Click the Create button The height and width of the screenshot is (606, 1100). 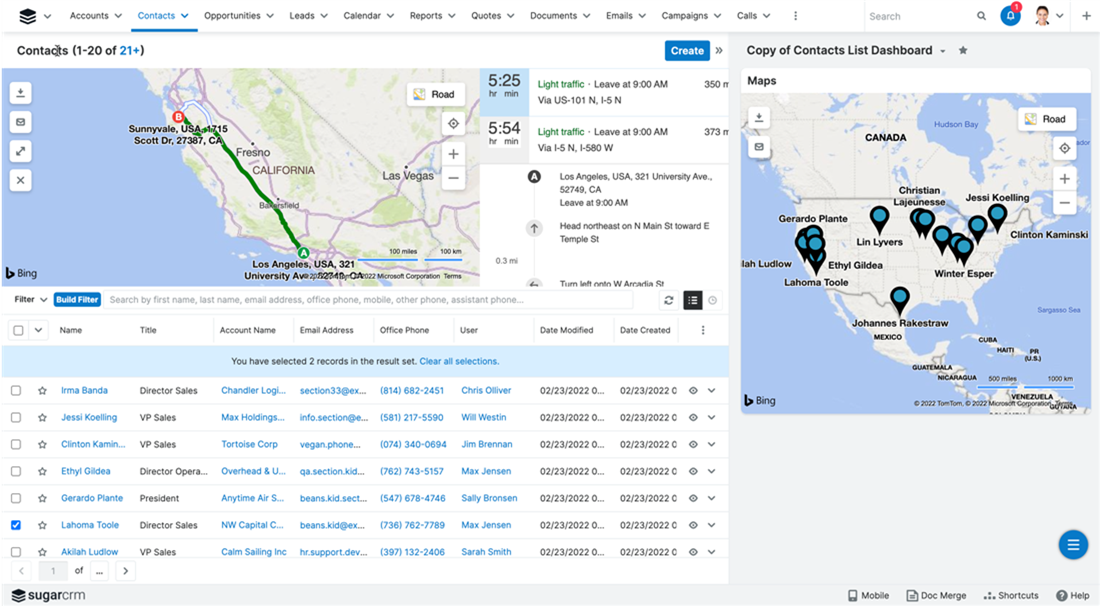point(687,50)
